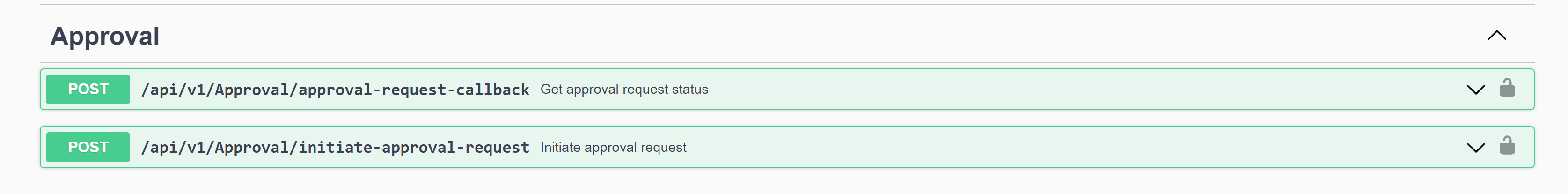Click the word 'status' in the callback description
The height and width of the screenshot is (194, 1568).
[690, 89]
